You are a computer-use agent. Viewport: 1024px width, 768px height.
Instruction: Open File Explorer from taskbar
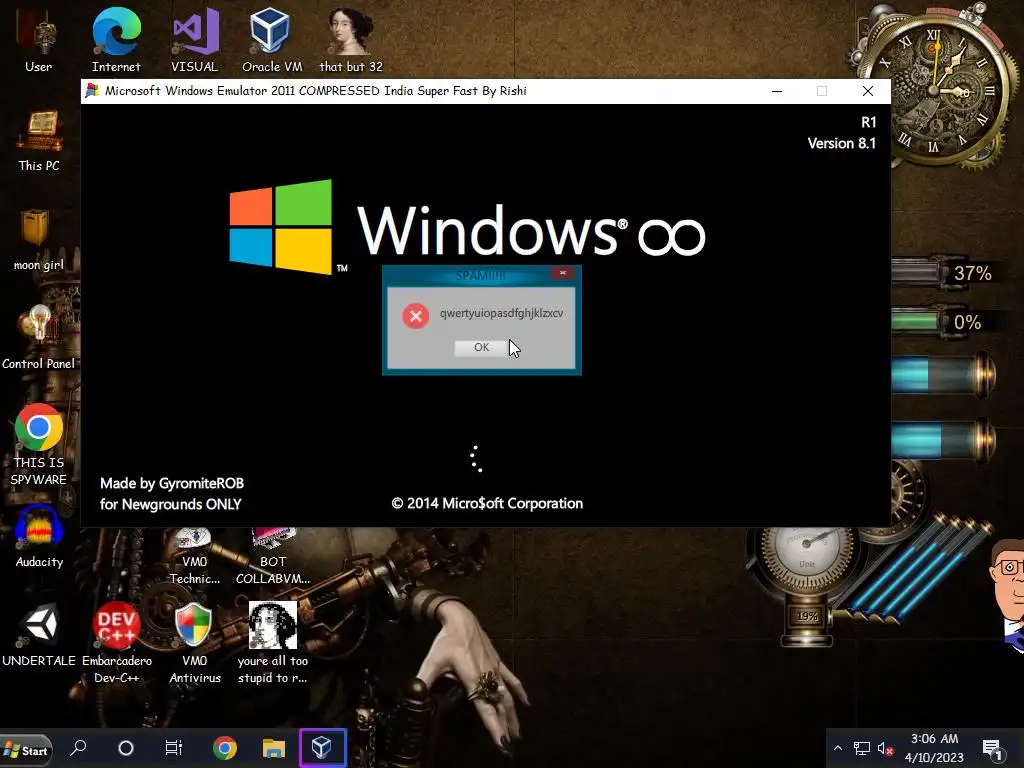(274, 748)
